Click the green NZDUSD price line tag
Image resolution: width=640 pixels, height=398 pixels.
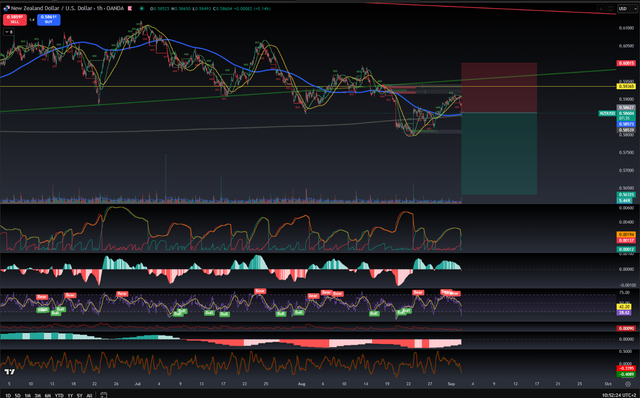(607, 113)
